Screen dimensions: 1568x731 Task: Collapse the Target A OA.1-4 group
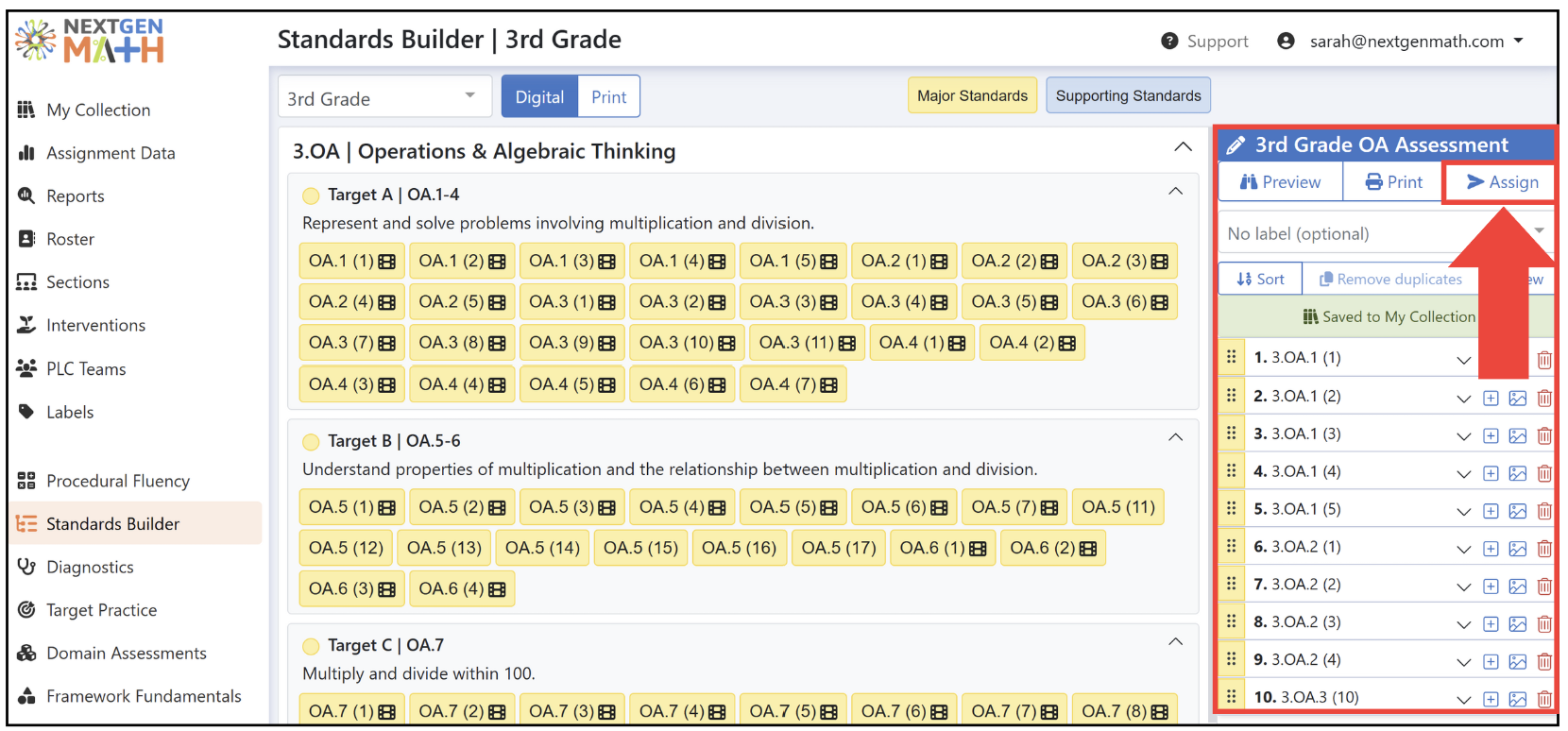click(x=1176, y=191)
